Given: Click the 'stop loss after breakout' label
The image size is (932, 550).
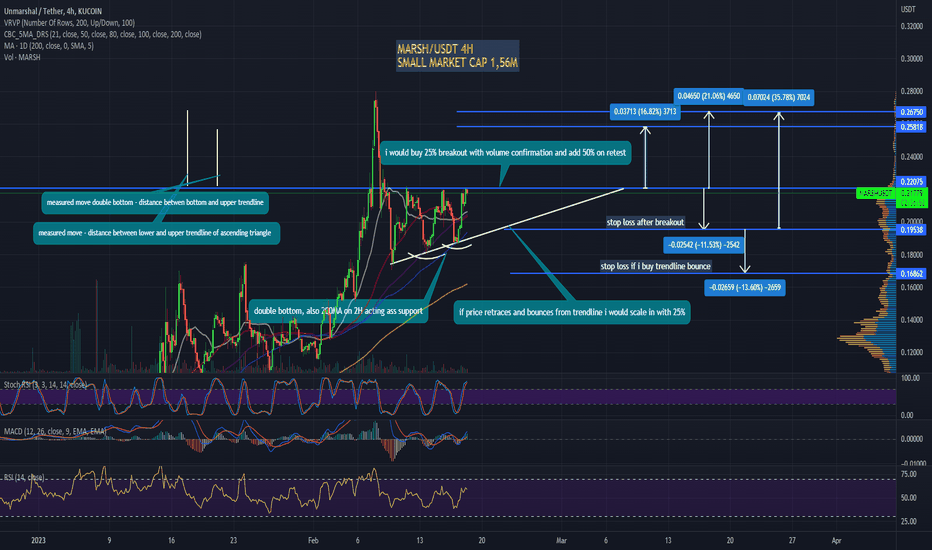Looking at the screenshot, I should tap(645, 222).
